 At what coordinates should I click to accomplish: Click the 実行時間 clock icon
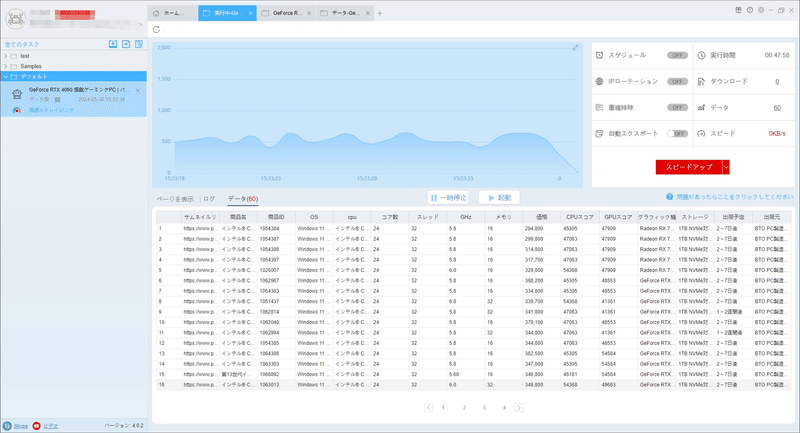tap(702, 55)
